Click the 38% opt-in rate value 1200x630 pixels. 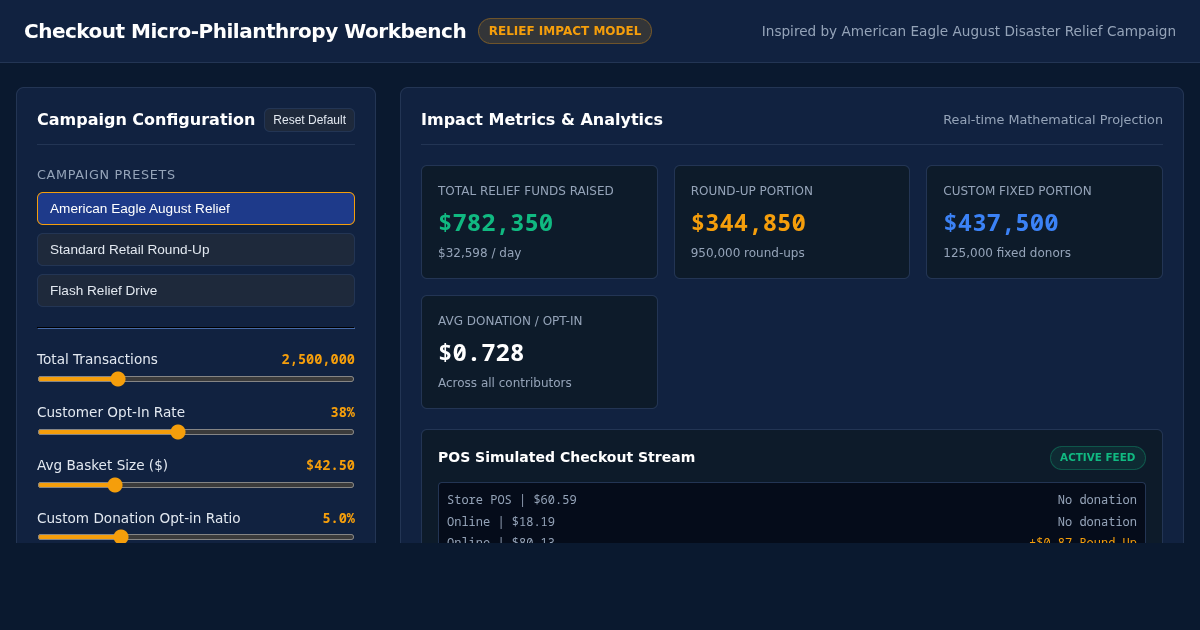pos(343,412)
